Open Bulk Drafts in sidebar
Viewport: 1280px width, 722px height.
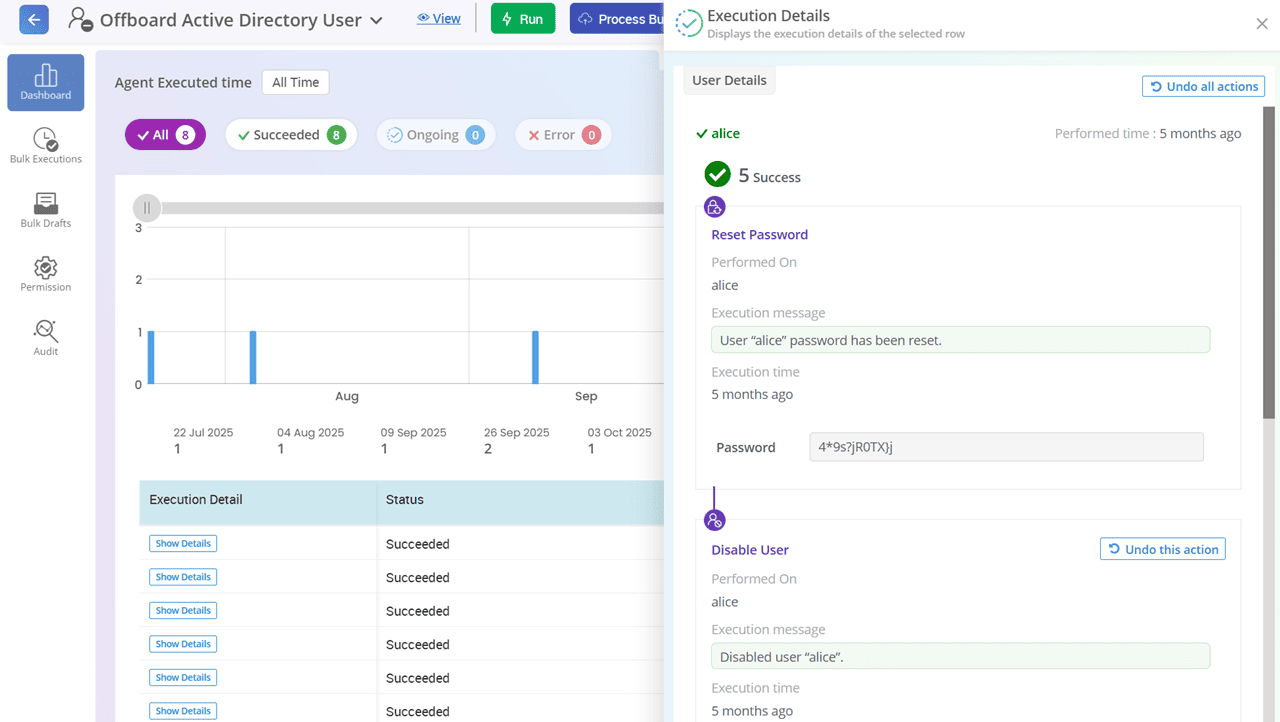[46, 210]
